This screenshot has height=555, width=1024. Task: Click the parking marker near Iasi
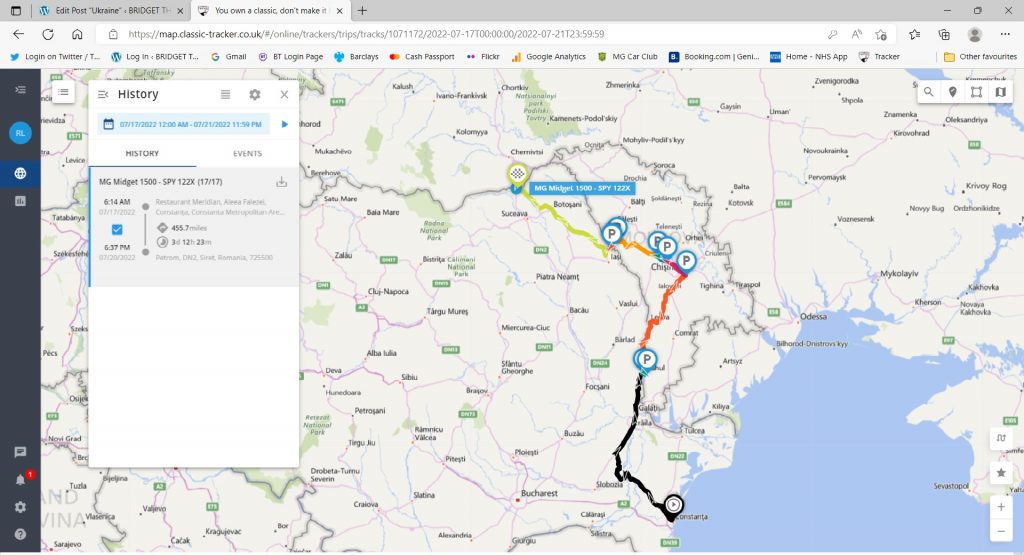point(611,234)
